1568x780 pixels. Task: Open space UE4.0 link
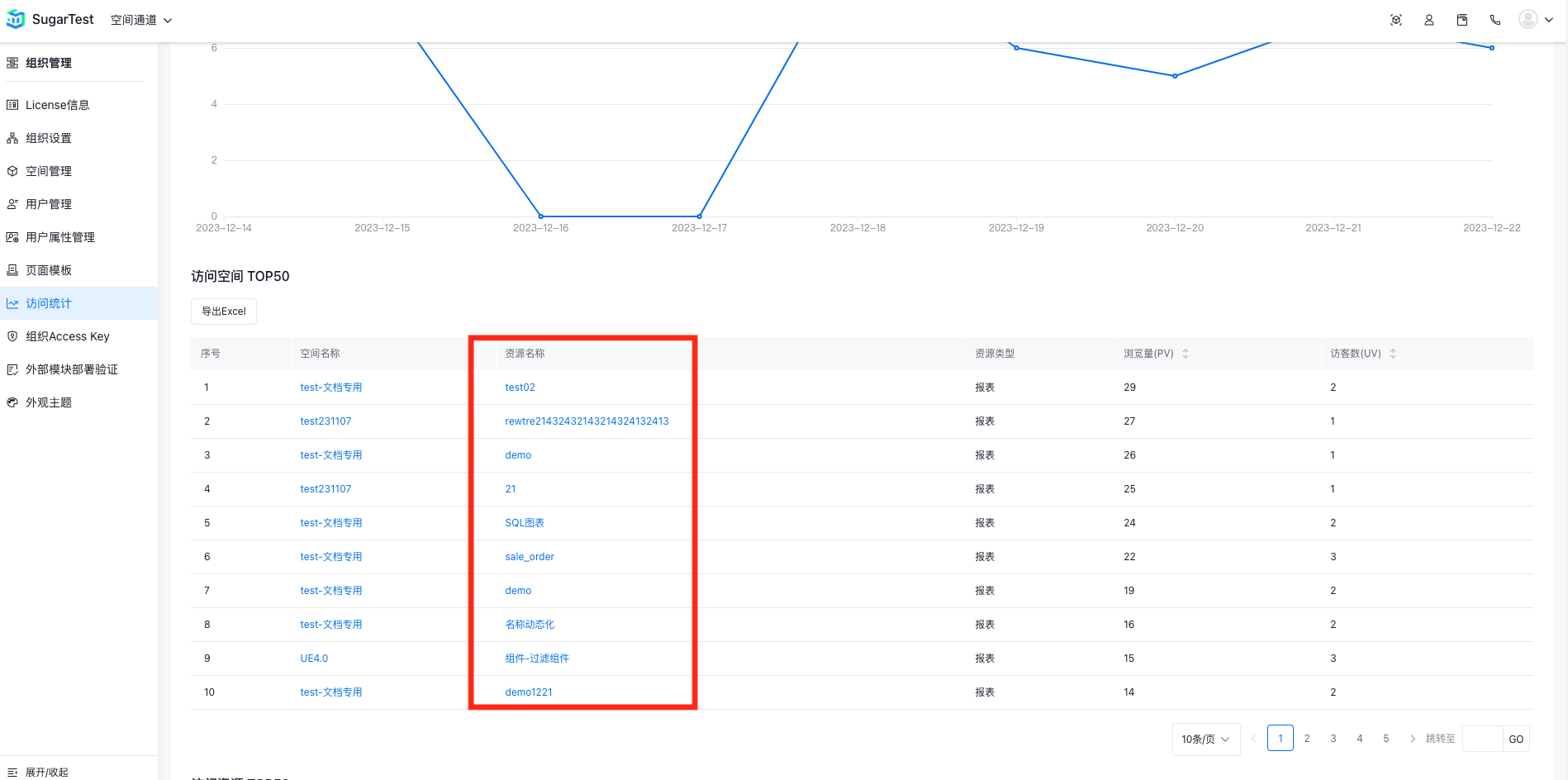pyautogui.click(x=314, y=659)
